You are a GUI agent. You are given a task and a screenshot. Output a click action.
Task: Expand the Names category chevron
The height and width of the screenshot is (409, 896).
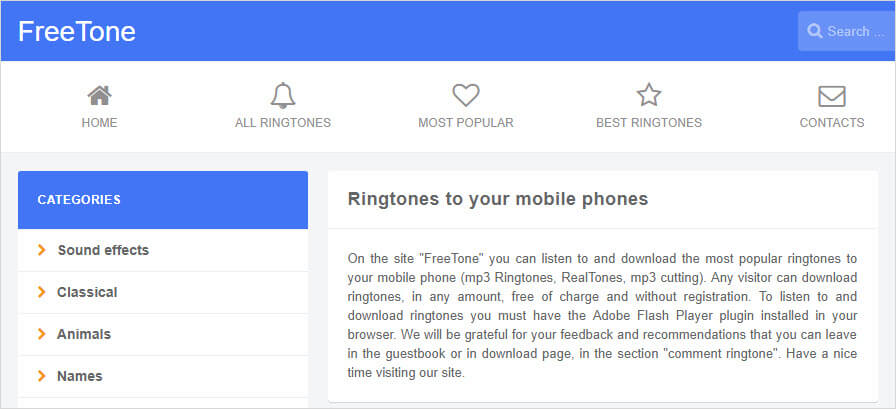pyautogui.click(x=42, y=376)
